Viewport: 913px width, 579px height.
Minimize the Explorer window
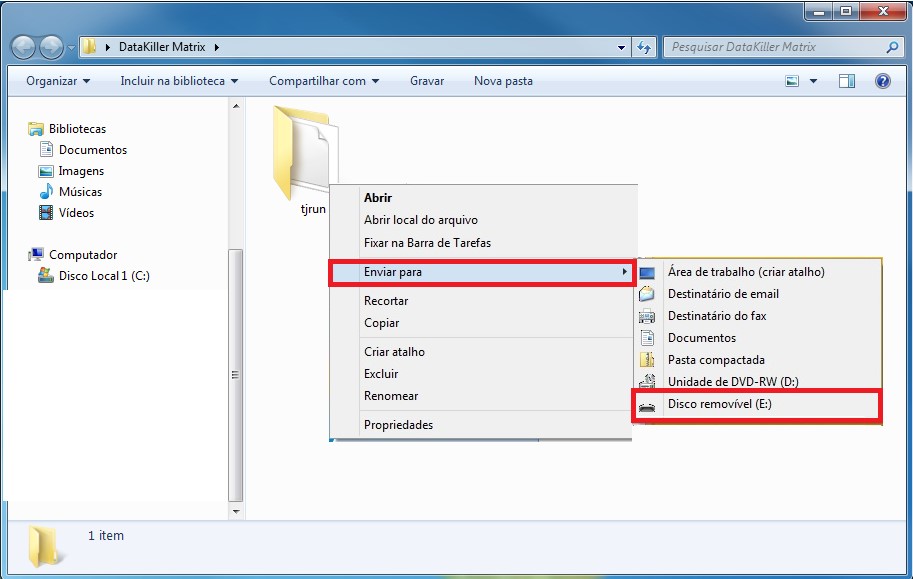820,11
